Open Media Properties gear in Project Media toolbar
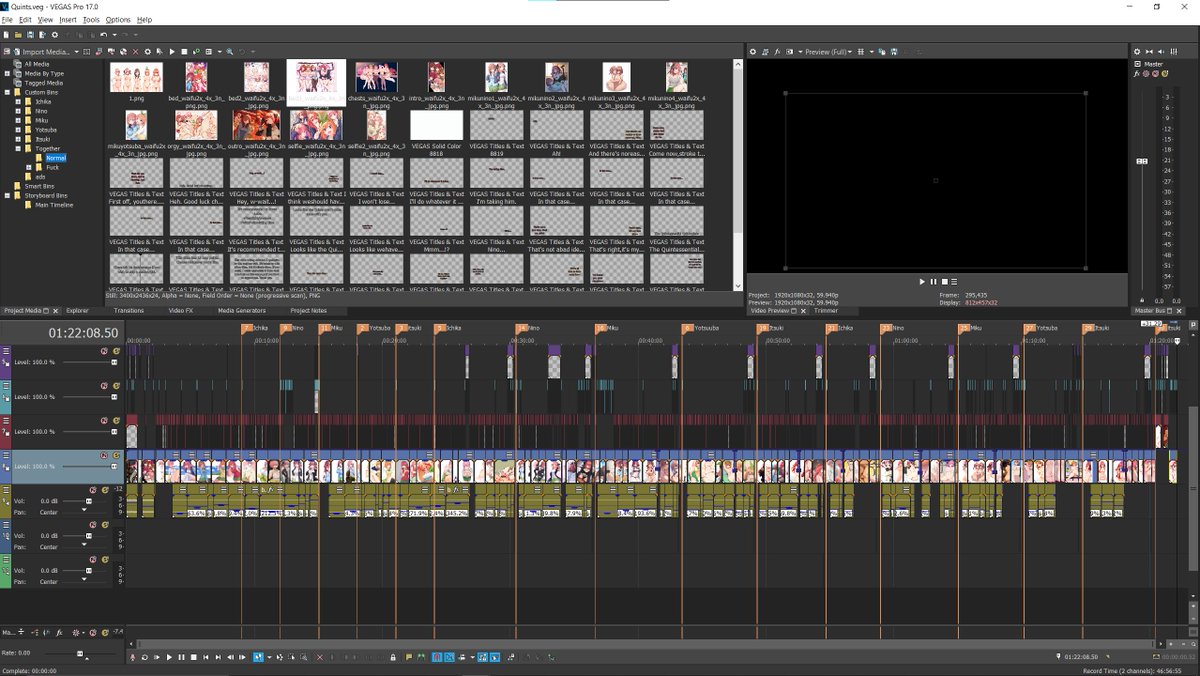The height and width of the screenshot is (676, 1200). point(148,52)
